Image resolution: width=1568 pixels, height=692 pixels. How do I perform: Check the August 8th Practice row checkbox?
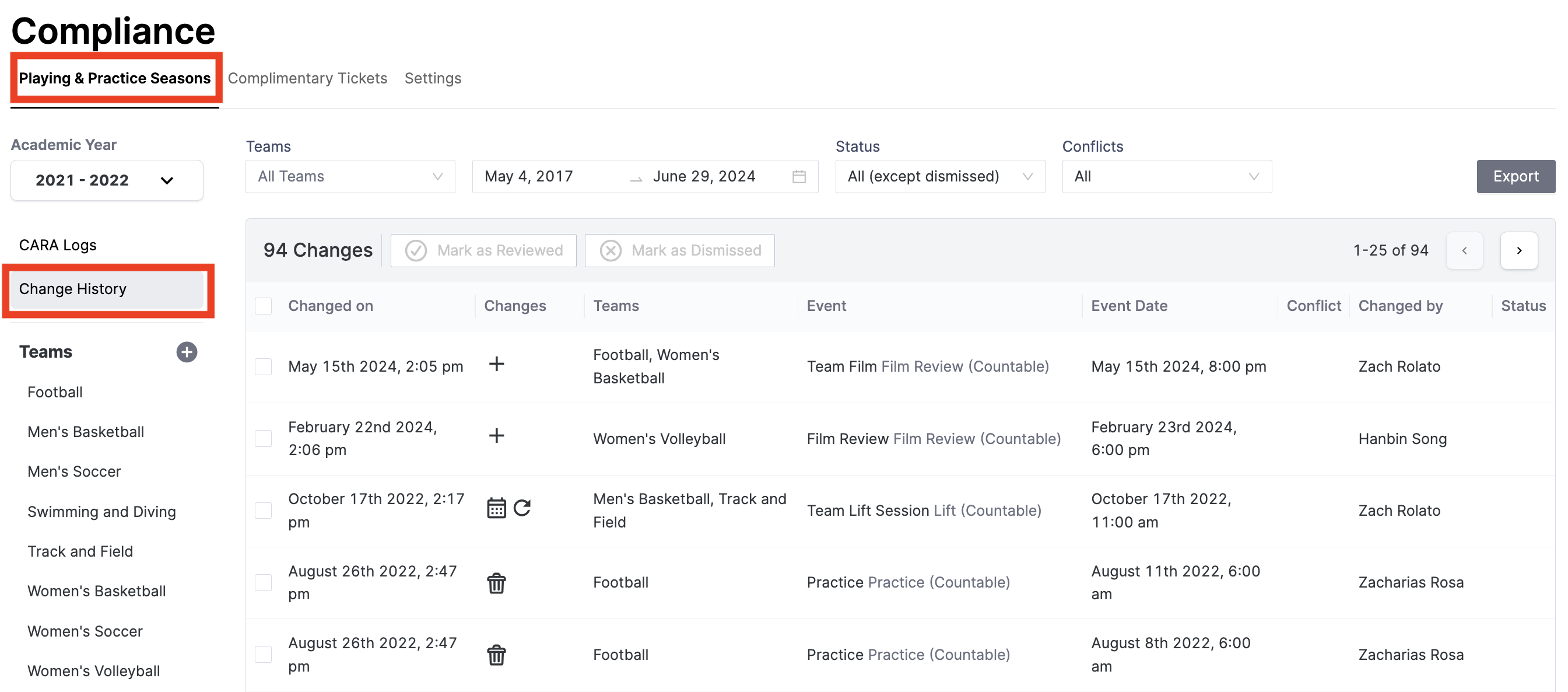click(x=264, y=654)
